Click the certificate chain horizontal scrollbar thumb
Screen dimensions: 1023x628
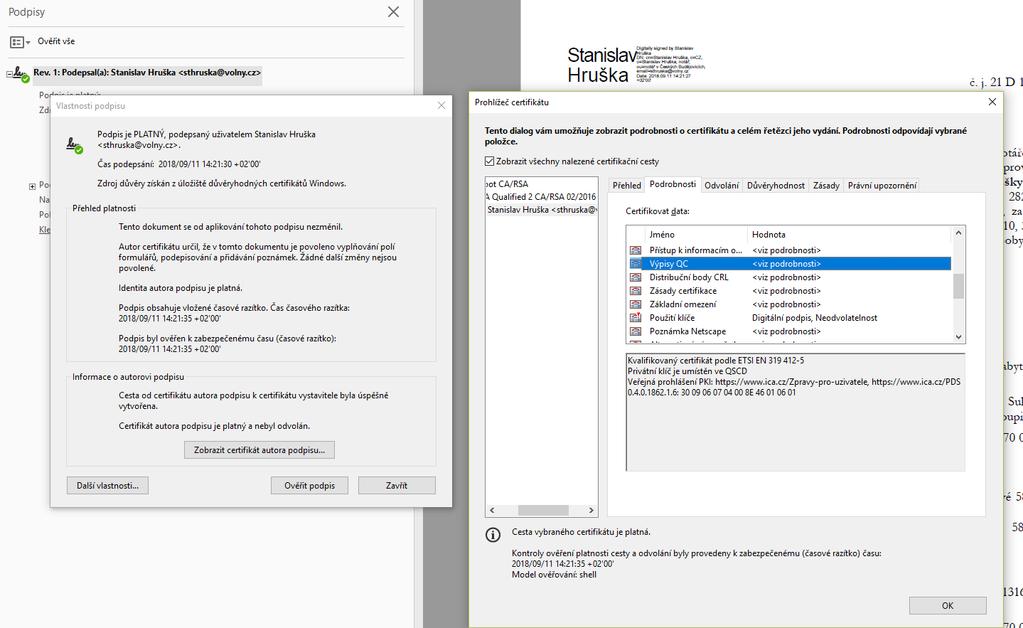click(x=543, y=510)
